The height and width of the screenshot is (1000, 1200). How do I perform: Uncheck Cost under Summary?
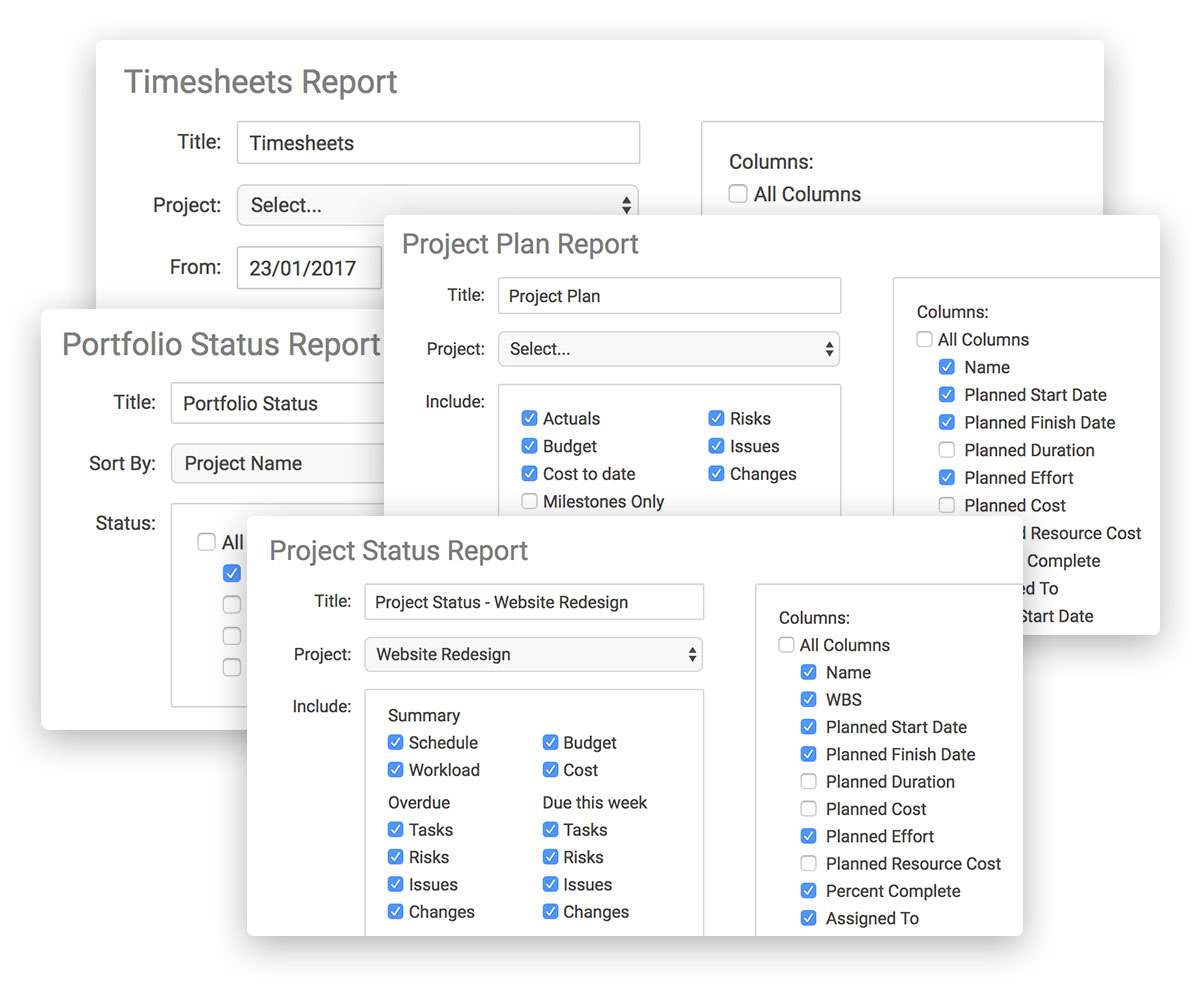(x=551, y=770)
